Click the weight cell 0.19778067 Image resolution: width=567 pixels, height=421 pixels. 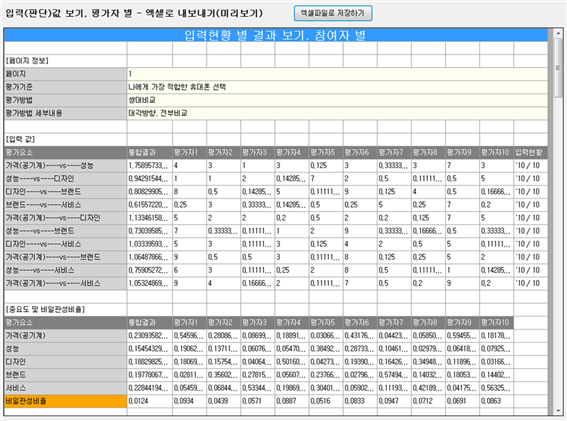(x=150, y=375)
